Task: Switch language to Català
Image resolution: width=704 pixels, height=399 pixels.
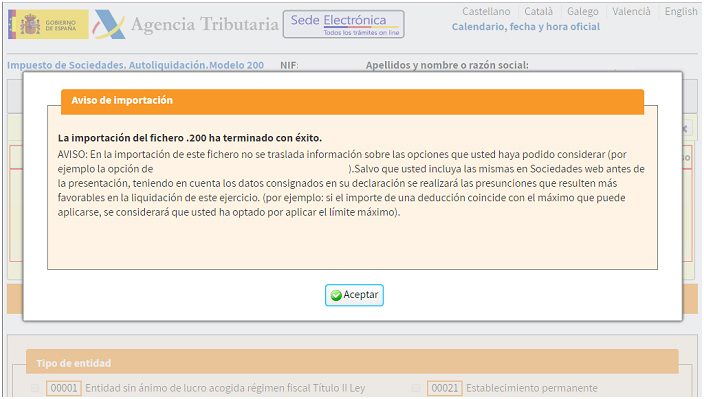Action: tap(538, 11)
